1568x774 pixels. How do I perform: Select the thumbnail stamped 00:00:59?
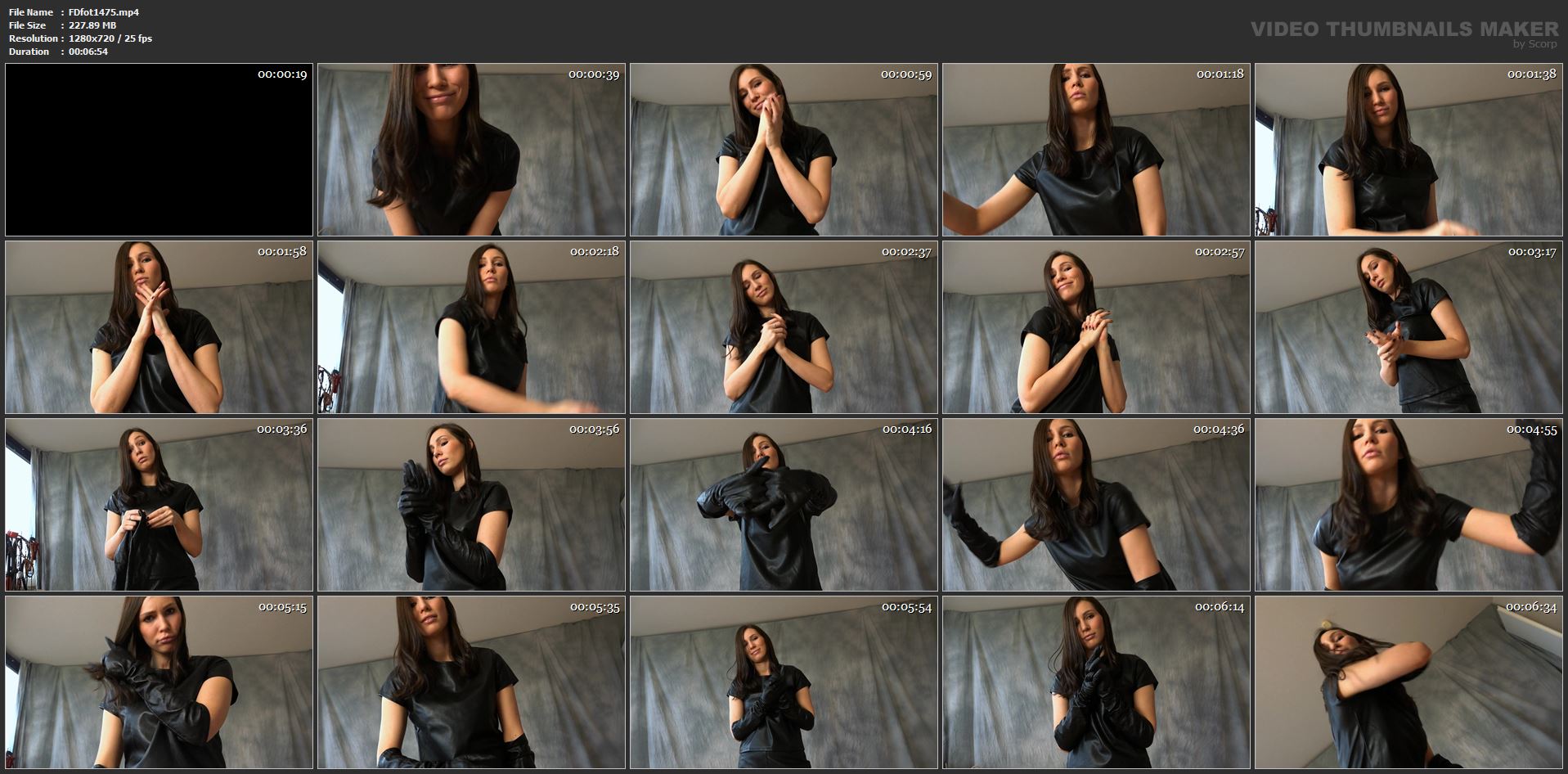784,150
